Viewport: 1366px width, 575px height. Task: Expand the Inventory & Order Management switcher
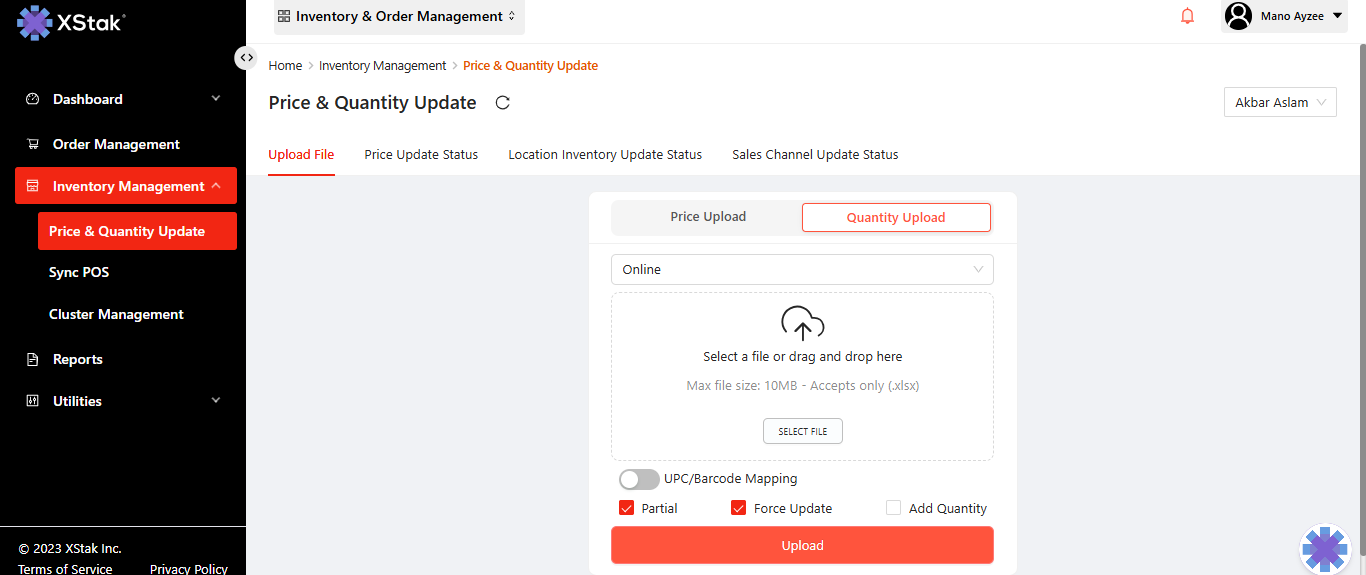coord(398,17)
